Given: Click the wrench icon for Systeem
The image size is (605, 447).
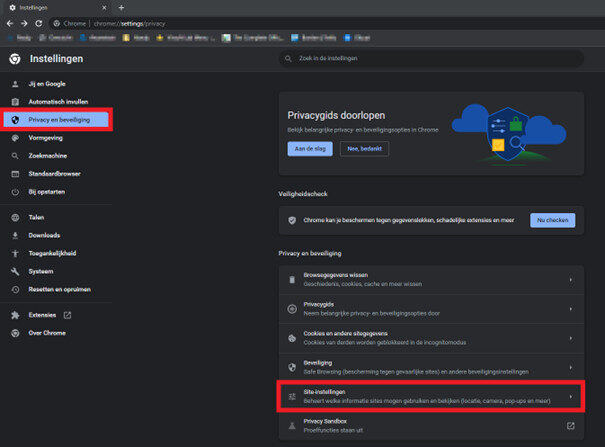Looking at the screenshot, I should [15, 272].
